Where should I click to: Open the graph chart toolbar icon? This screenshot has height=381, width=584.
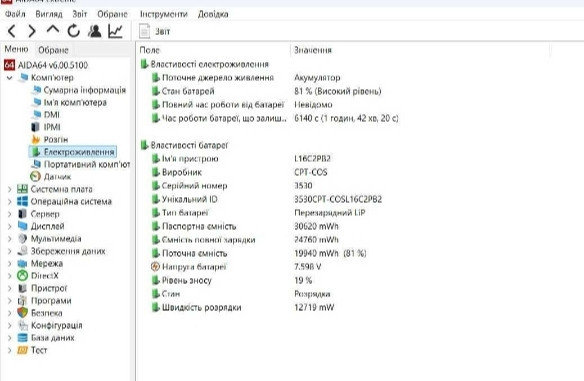(115, 31)
